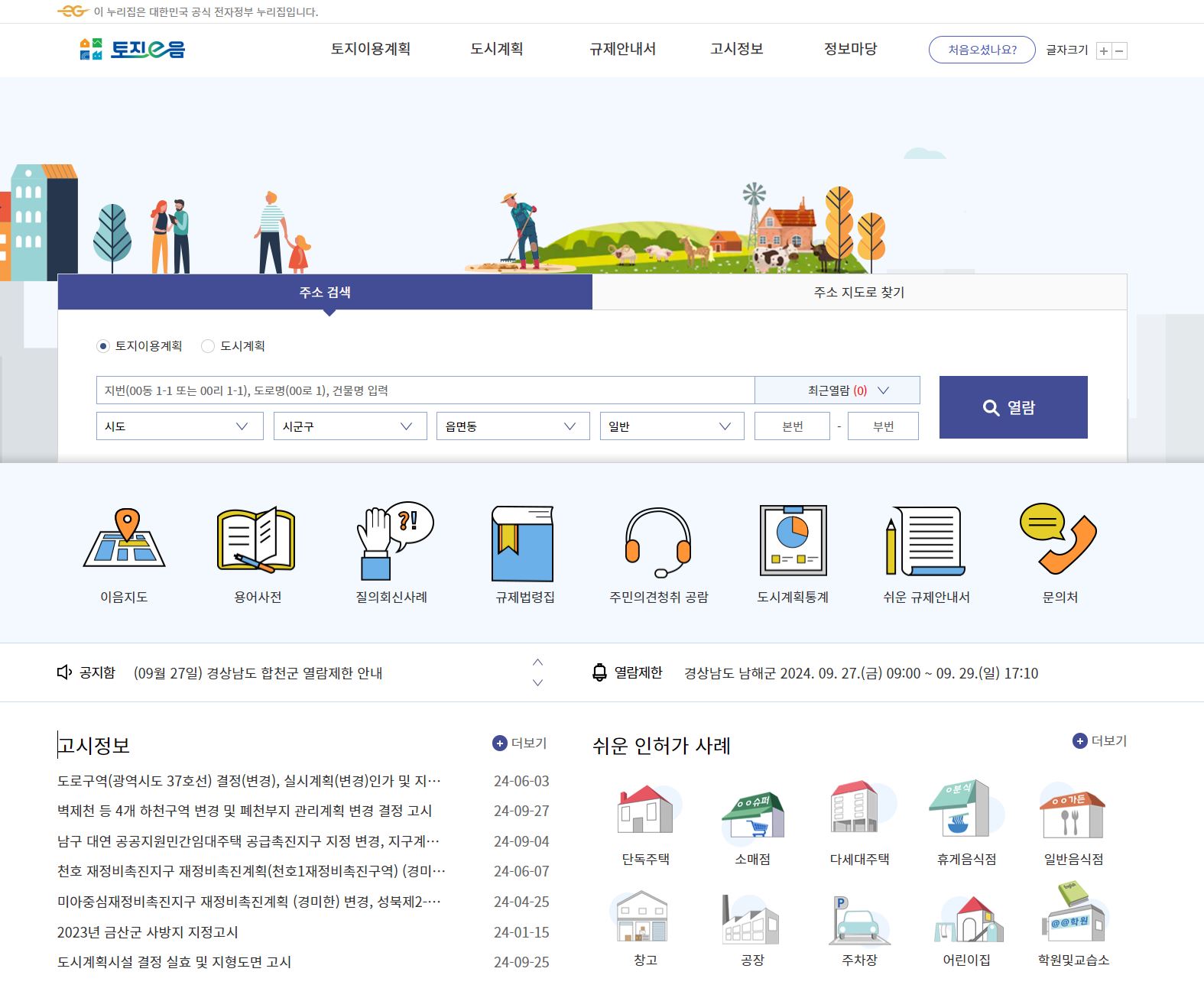Click the 열람 search button
This screenshot has width=1204, height=988.
tap(1013, 407)
